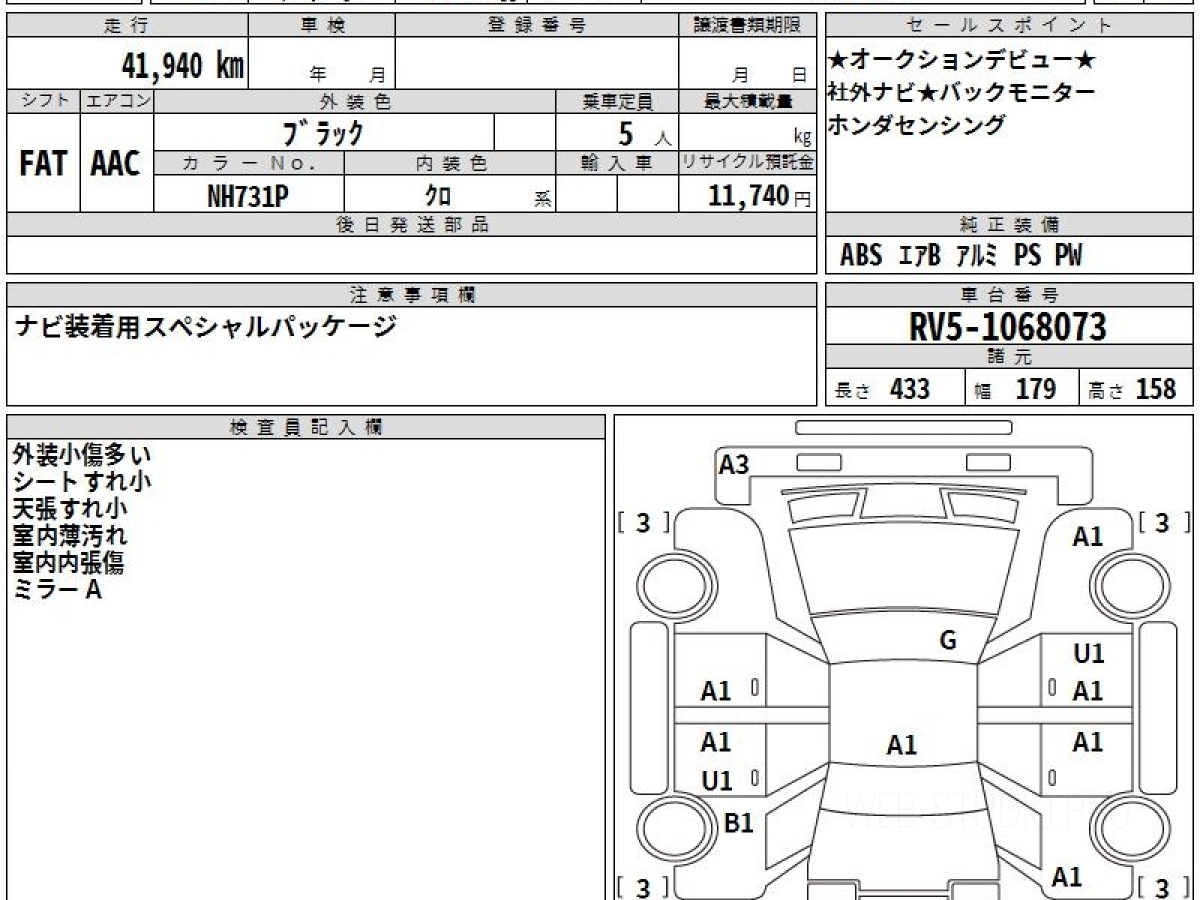Click the 輸入車 header

(617, 163)
